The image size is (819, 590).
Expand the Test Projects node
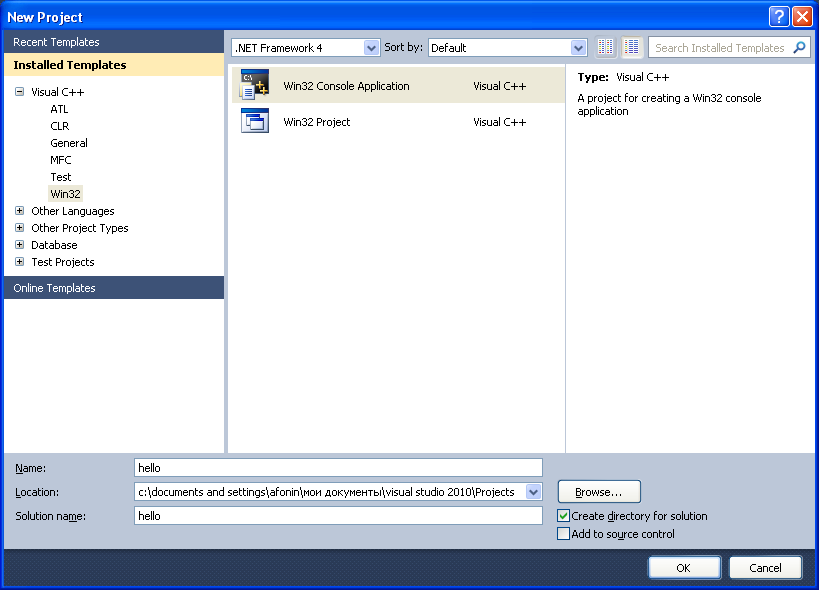tap(19, 262)
